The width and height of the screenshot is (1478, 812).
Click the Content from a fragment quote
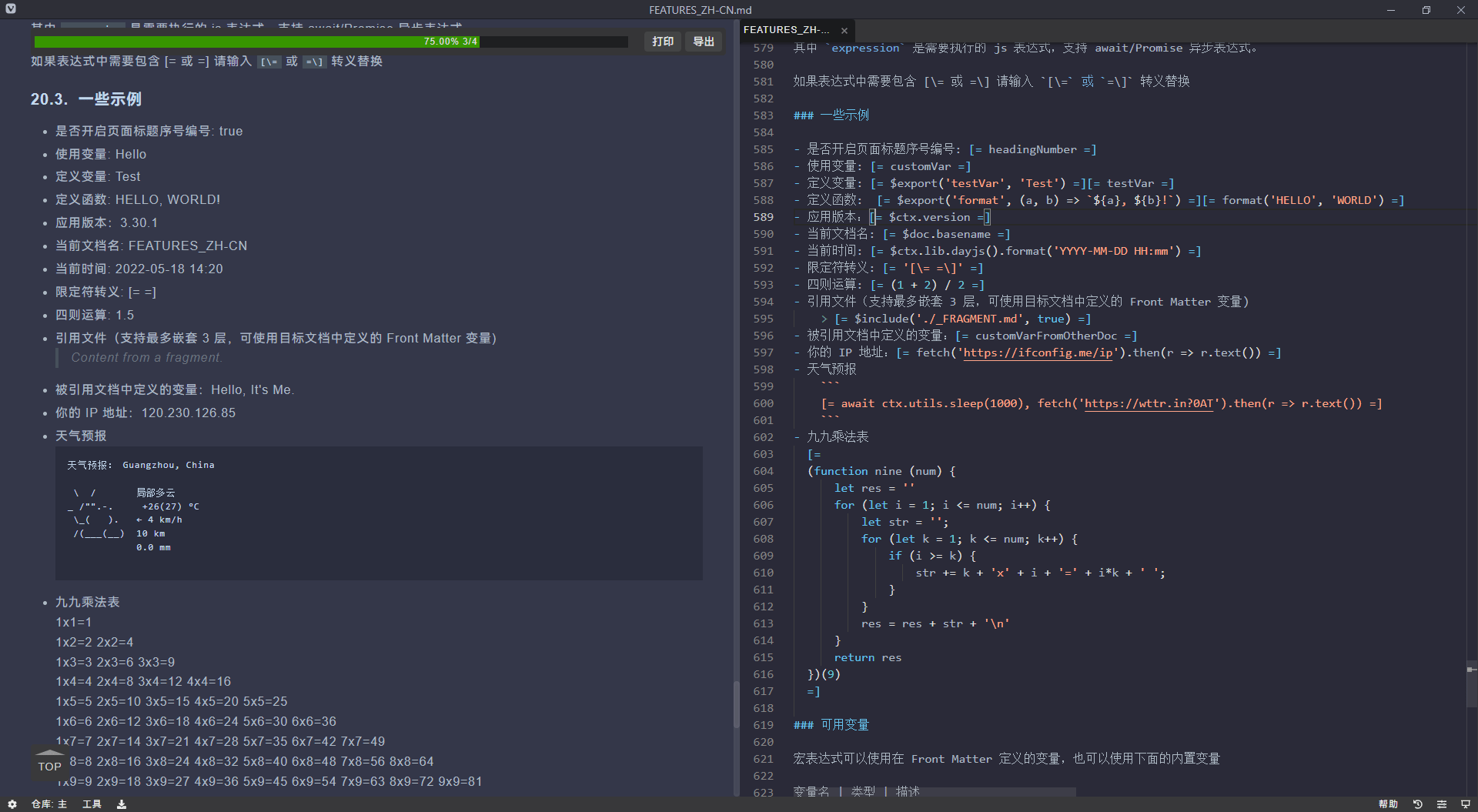pos(146,358)
